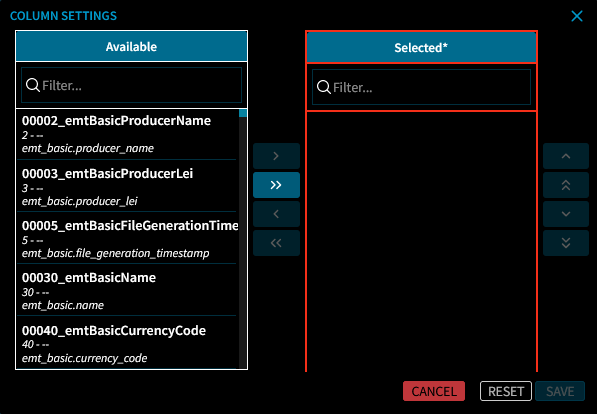Click the move left single-arrow button

tap(276, 214)
